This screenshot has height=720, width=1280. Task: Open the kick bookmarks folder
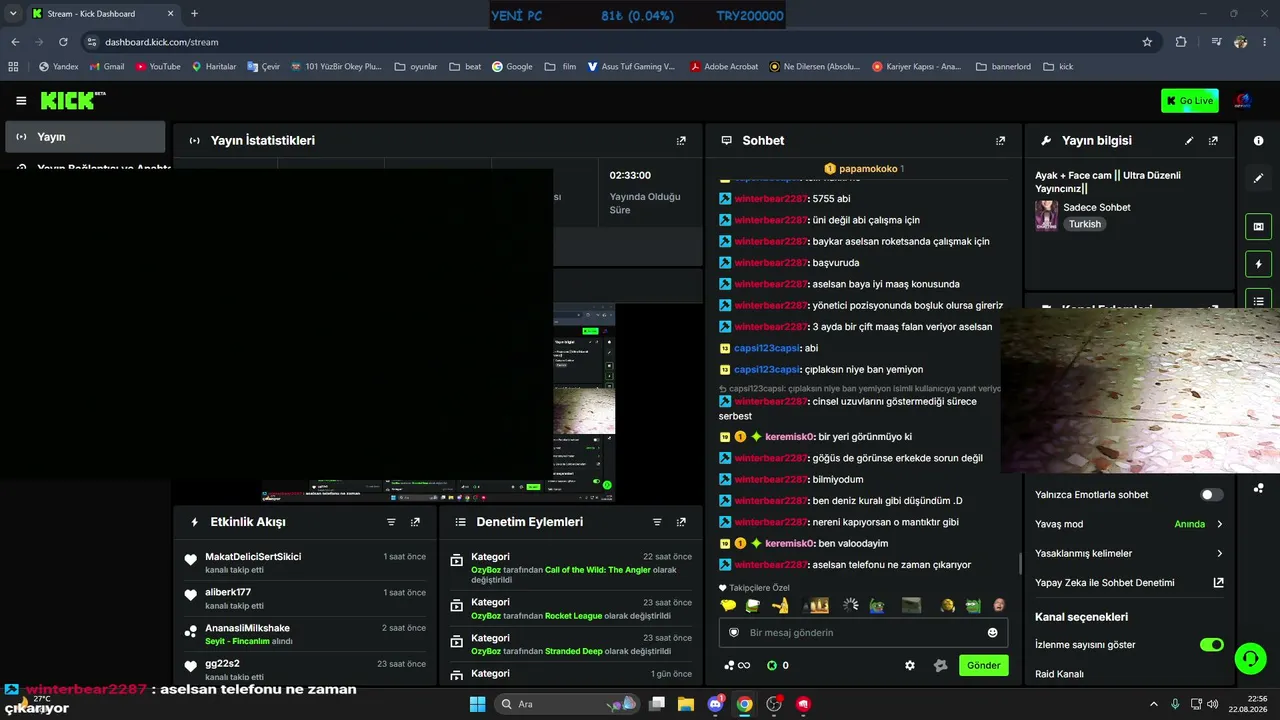pyautogui.click(x=1058, y=67)
